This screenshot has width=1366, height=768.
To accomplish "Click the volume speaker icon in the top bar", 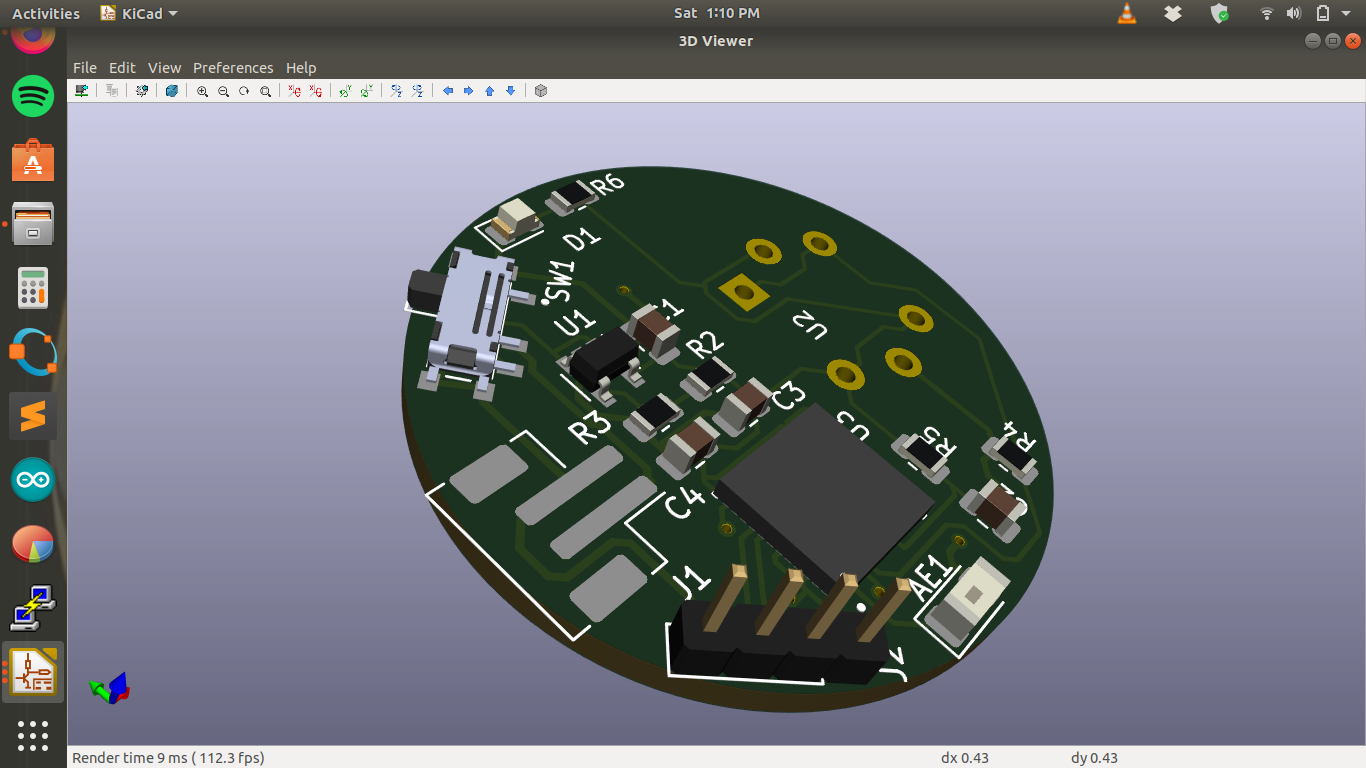I will (x=1294, y=13).
